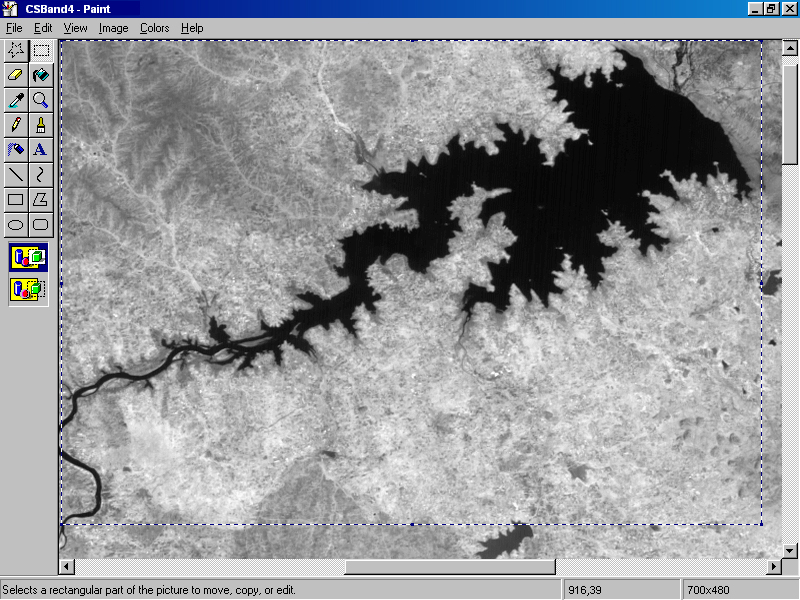Viewport: 800px width, 600px height.
Task: Pick the Fill With Color bucket tool
Action: click(41, 75)
